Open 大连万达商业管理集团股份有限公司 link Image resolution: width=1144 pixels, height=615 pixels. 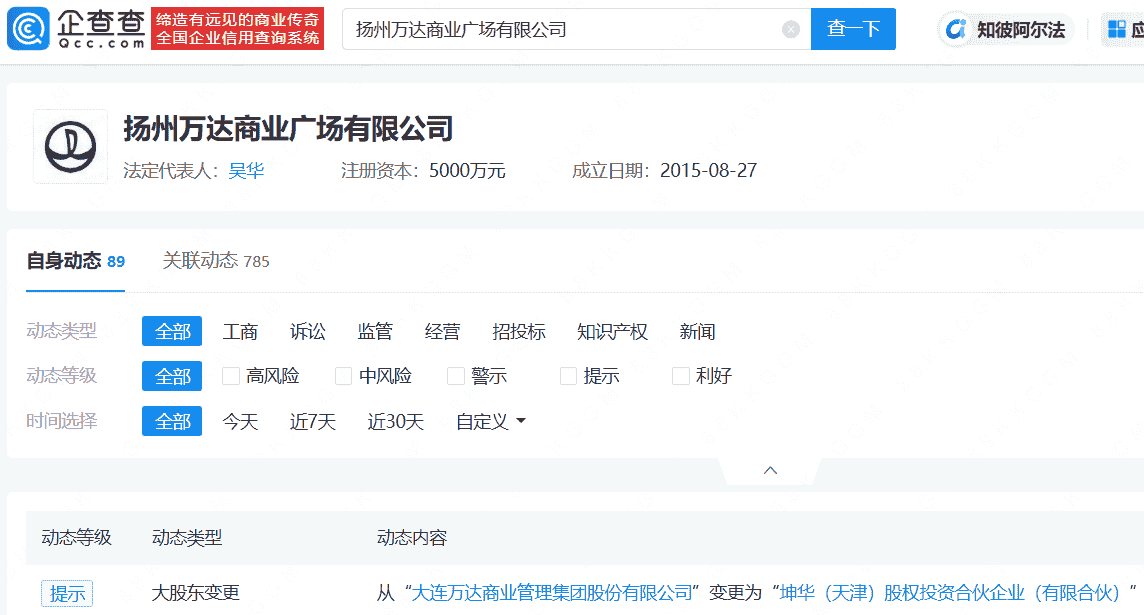(552, 593)
